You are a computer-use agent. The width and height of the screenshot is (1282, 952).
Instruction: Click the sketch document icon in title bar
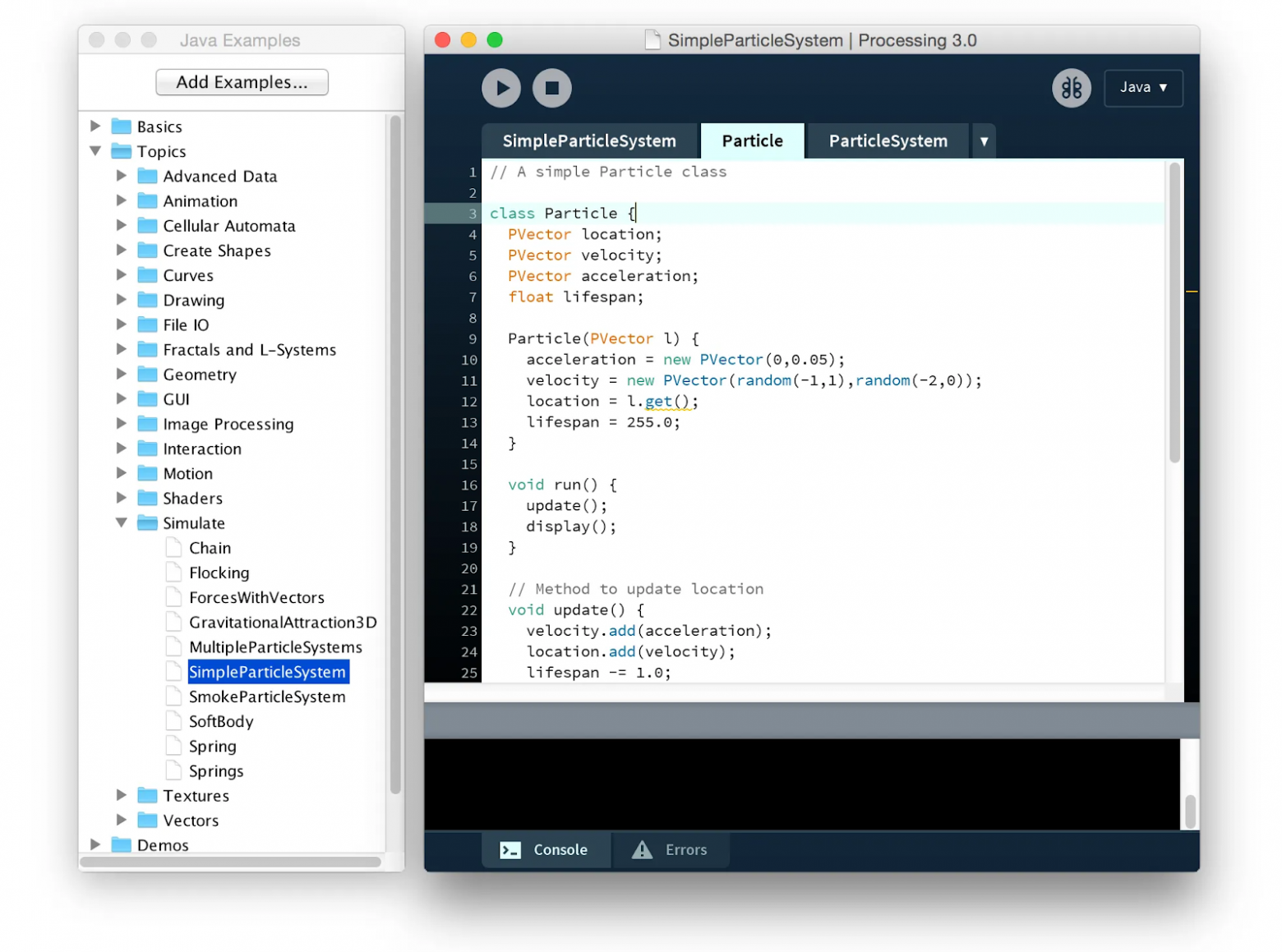(x=652, y=39)
